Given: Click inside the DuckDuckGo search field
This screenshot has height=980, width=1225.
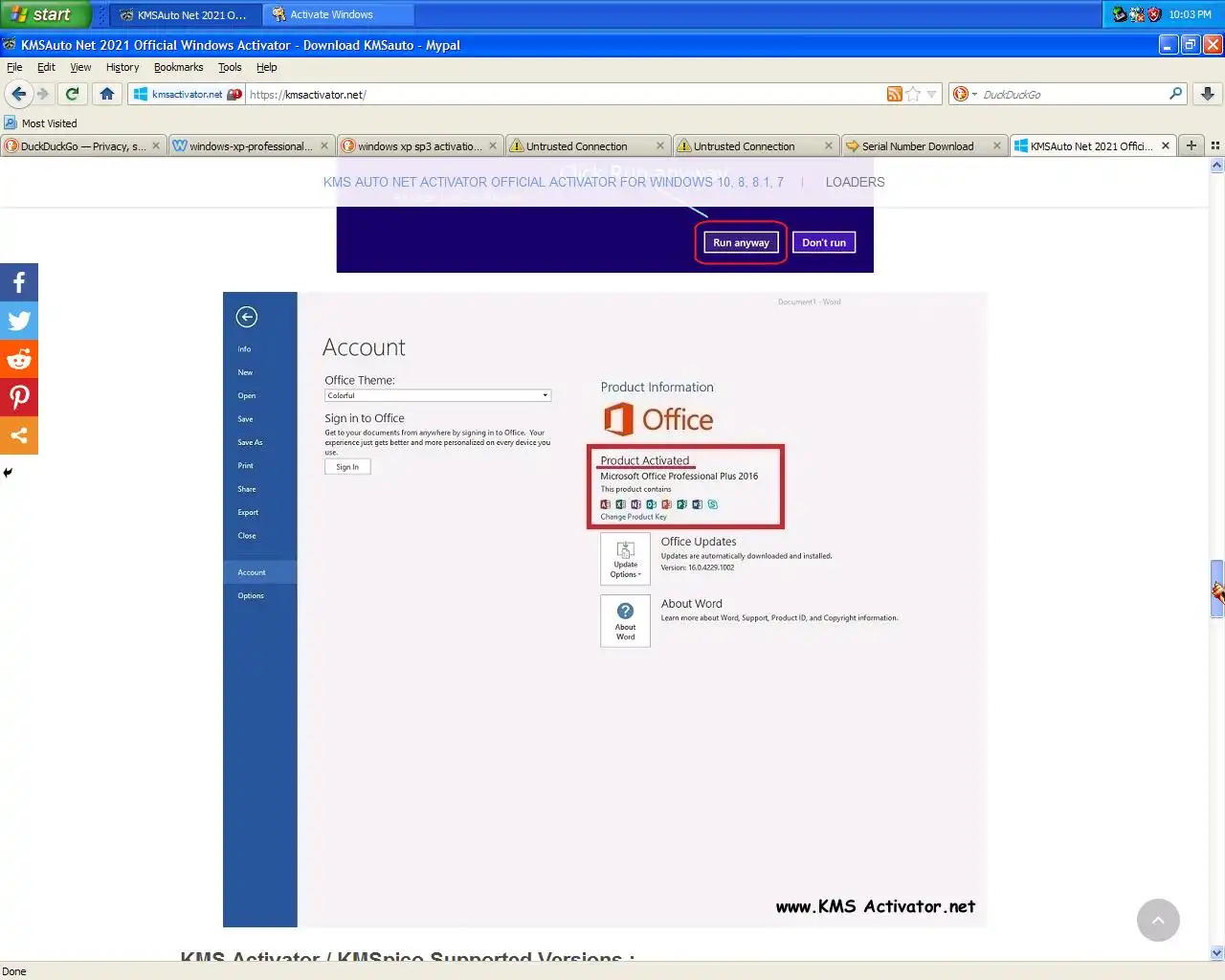Looking at the screenshot, I should coord(1072,94).
